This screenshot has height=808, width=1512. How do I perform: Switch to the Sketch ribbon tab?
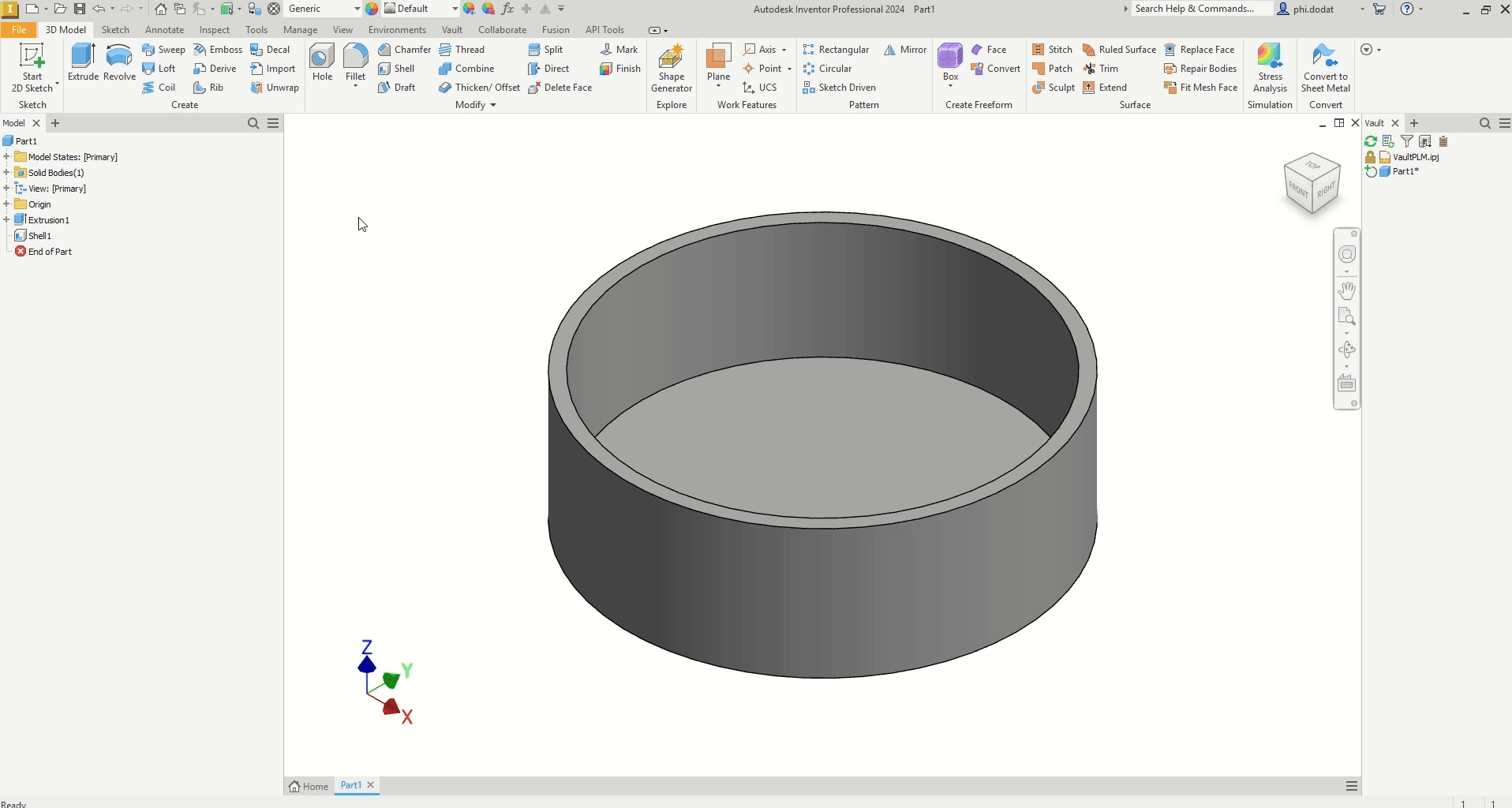[115, 30]
